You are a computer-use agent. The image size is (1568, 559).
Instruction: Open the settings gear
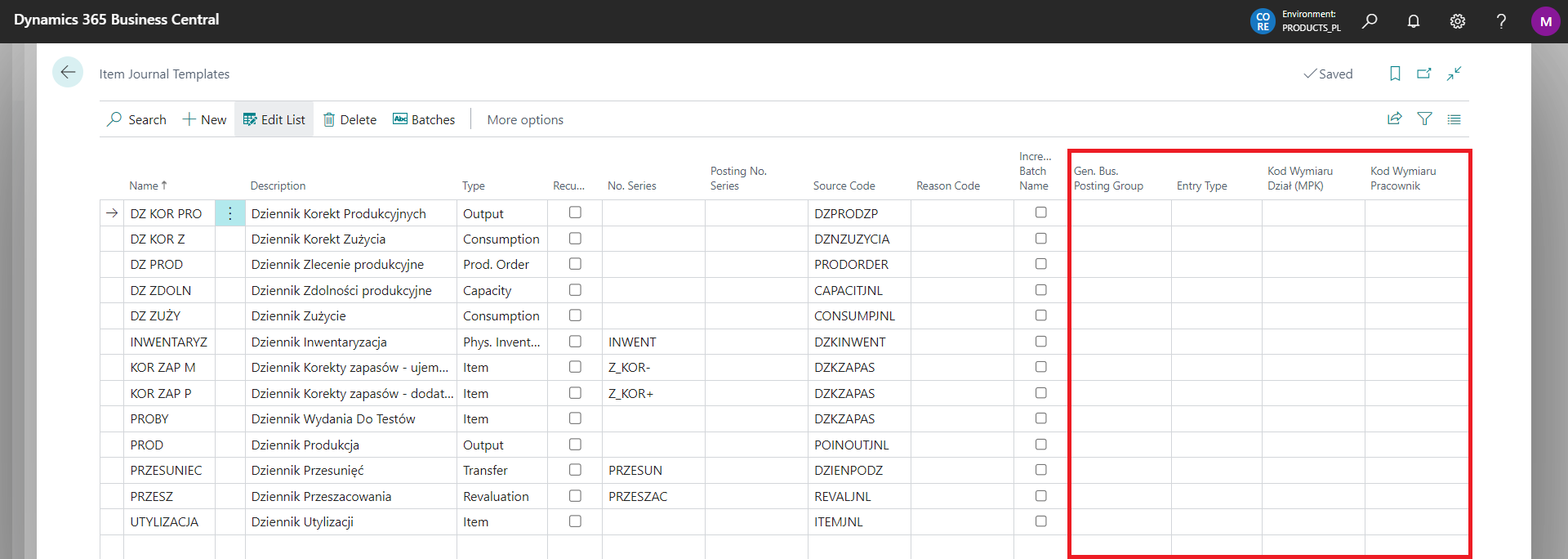coord(1458,21)
